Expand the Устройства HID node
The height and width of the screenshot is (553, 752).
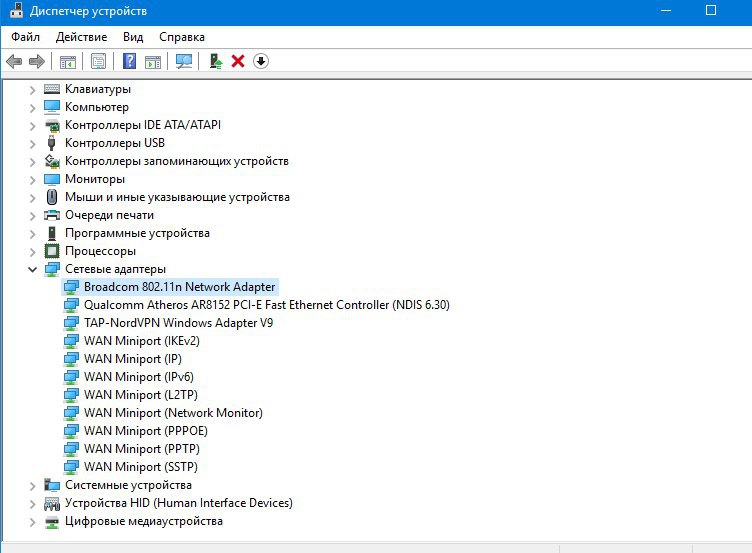32,504
